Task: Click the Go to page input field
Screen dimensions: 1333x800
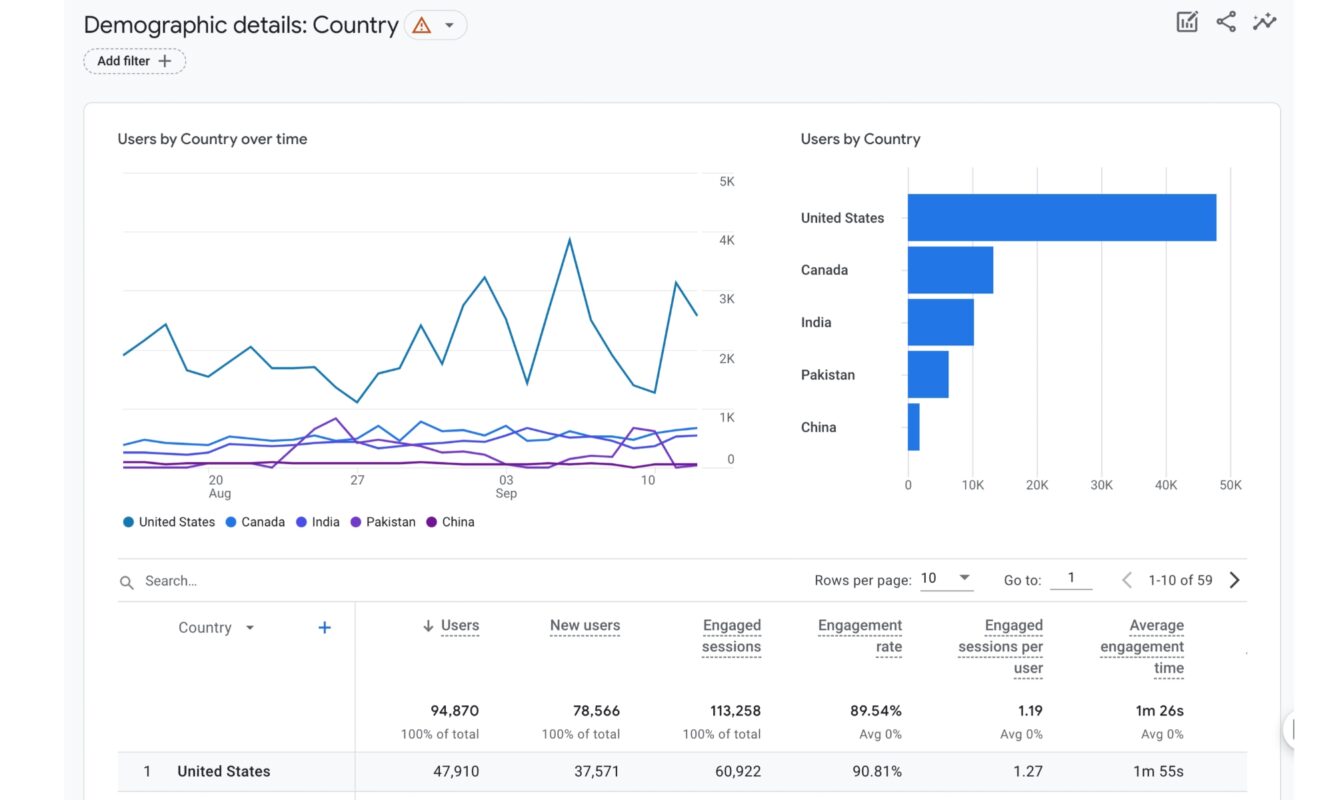Action: point(1070,578)
